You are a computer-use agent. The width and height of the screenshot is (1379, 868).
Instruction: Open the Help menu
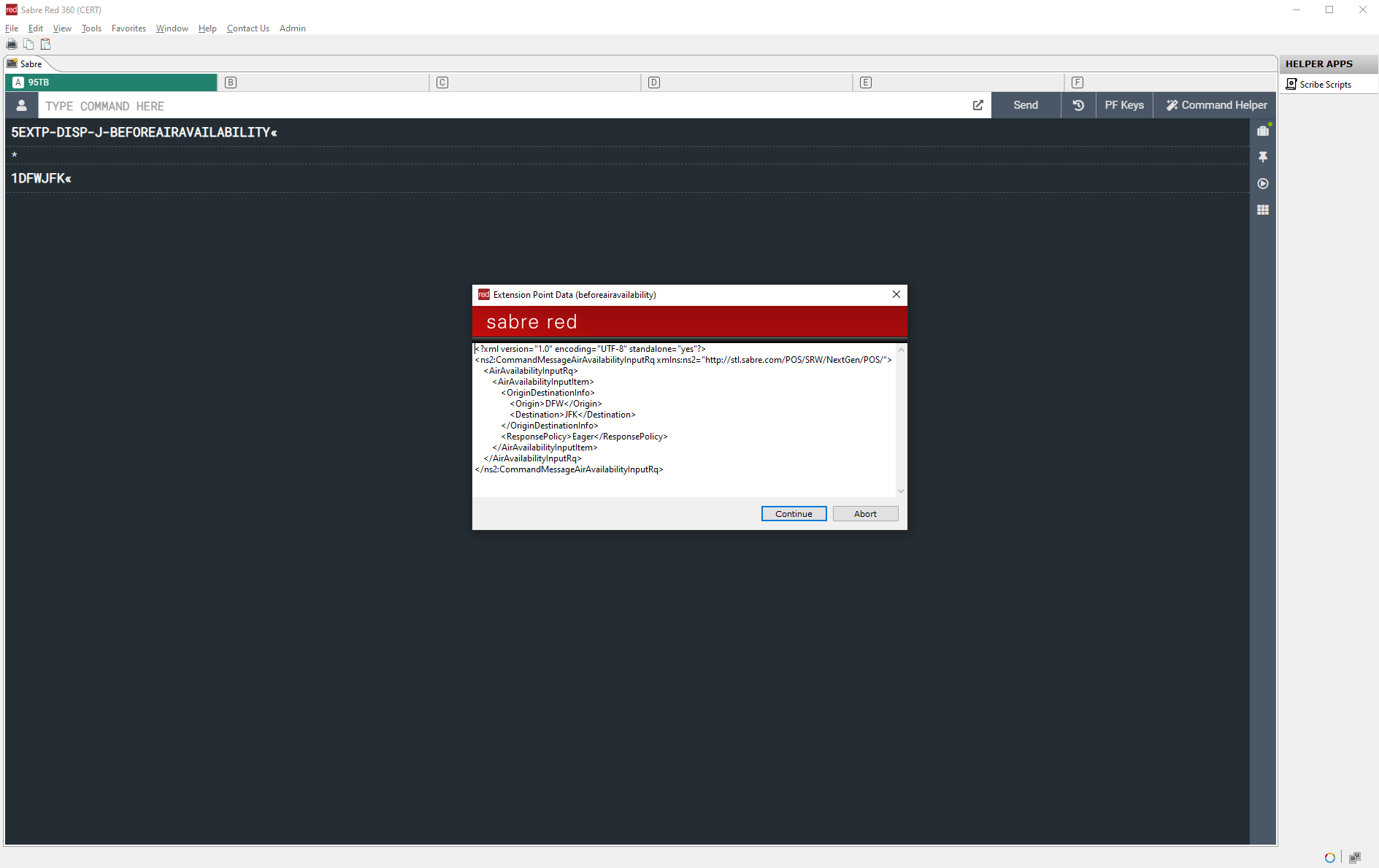tap(207, 28)
